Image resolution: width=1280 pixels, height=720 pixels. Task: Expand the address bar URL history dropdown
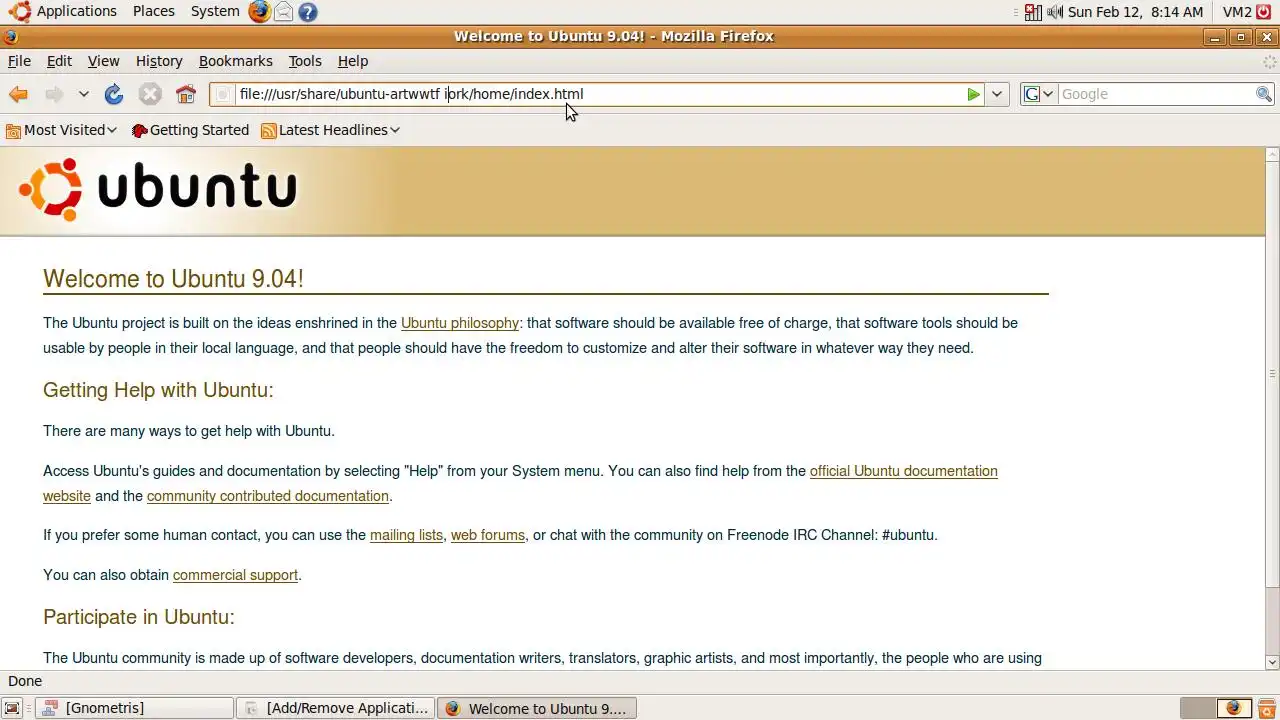tap(997, 94)
